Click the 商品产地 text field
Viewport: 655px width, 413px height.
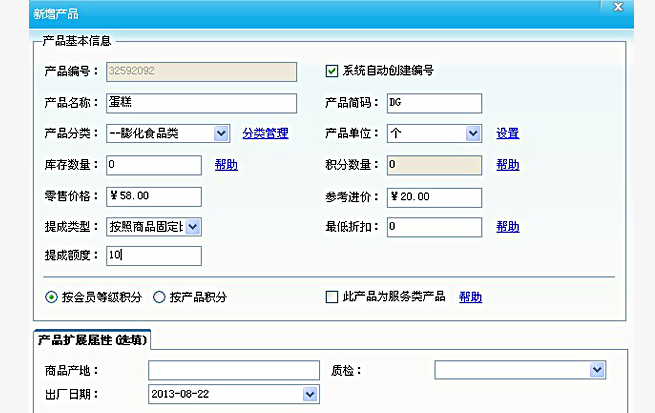pyautogui.click(x=233, y=371)
